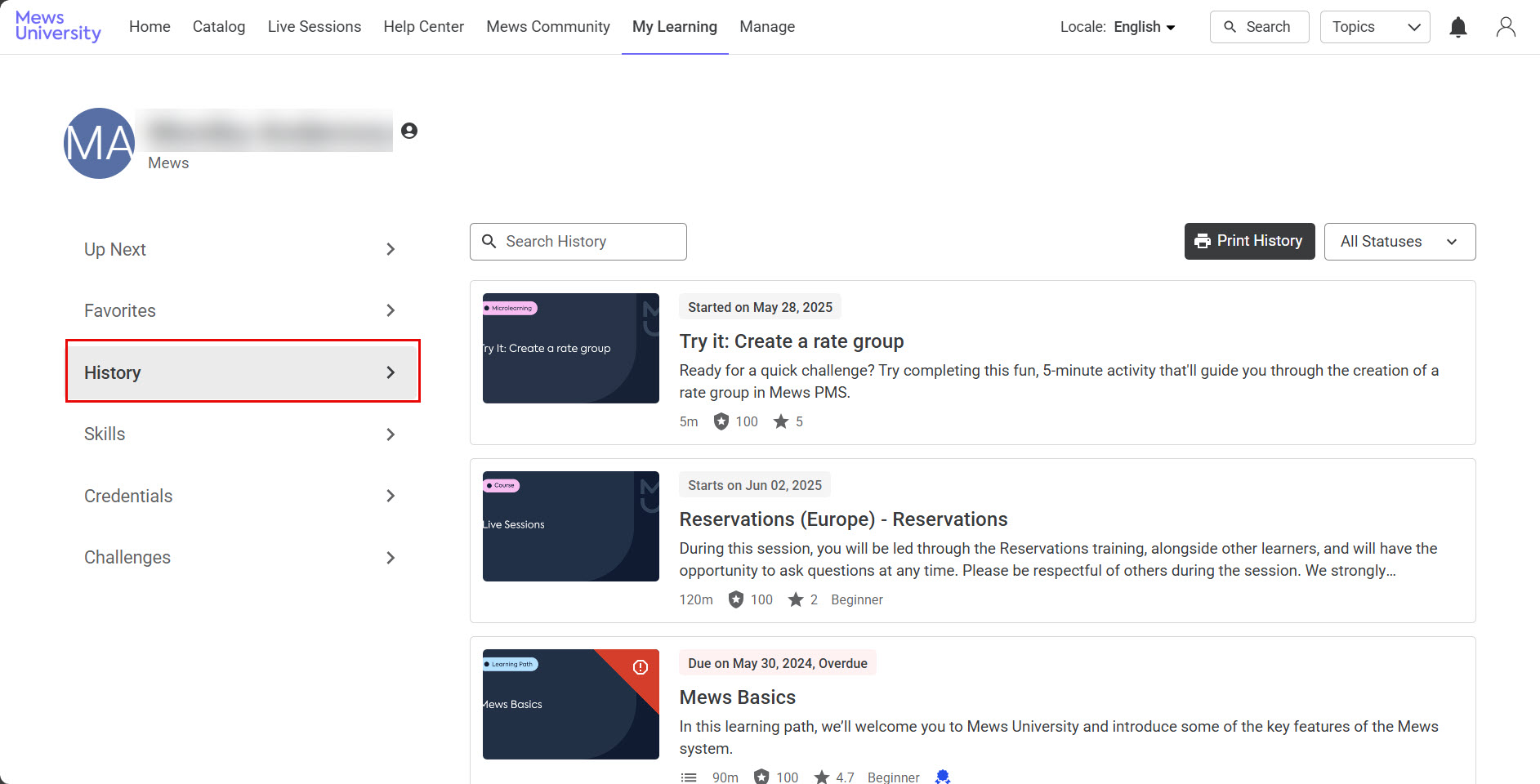
Task: Click the points shield icon on Mews Basics
Action: [x=761, y=777]
